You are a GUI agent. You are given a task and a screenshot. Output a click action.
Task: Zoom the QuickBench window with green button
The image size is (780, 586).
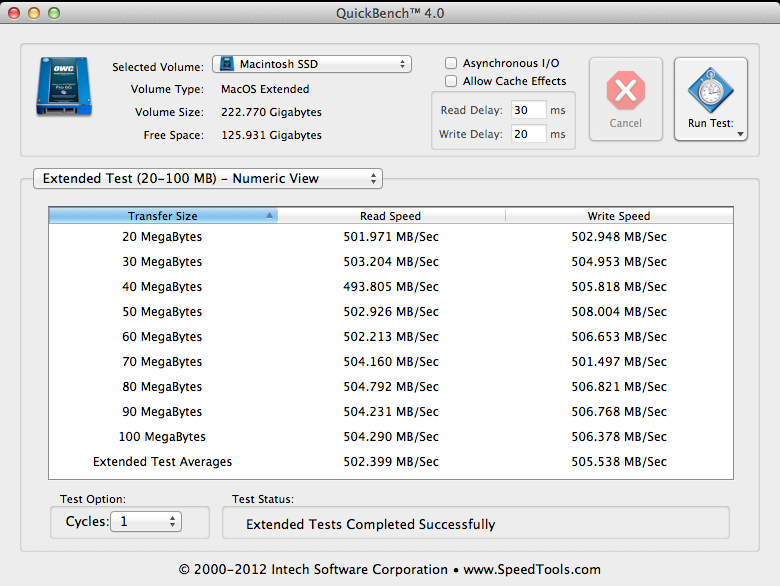[x=54, y=13]
